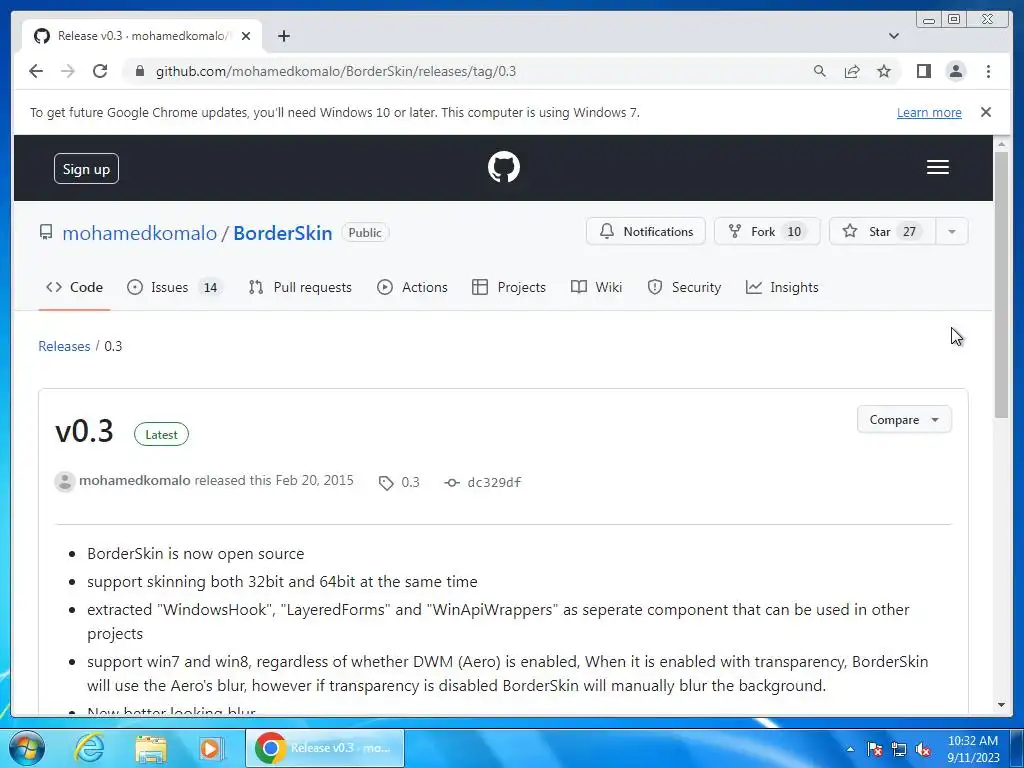Click the volume muted tray icon
The image size is (1024, 768).
point(923,749)
